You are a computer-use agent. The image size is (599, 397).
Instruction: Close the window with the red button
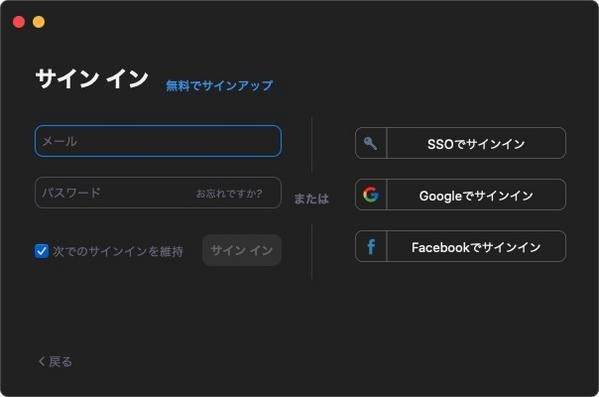(19, 22)
